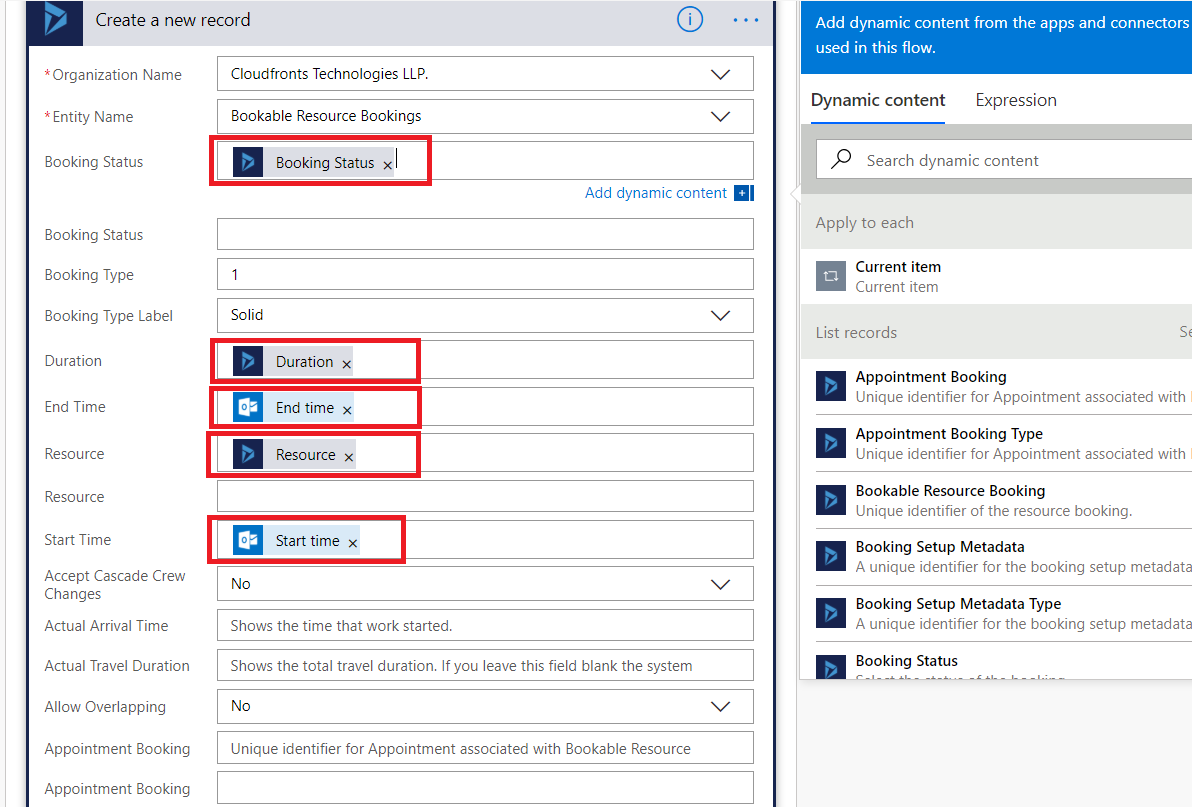Open the Allow Overlapping dropdown
1192x807 pixels.
point(720,706)
